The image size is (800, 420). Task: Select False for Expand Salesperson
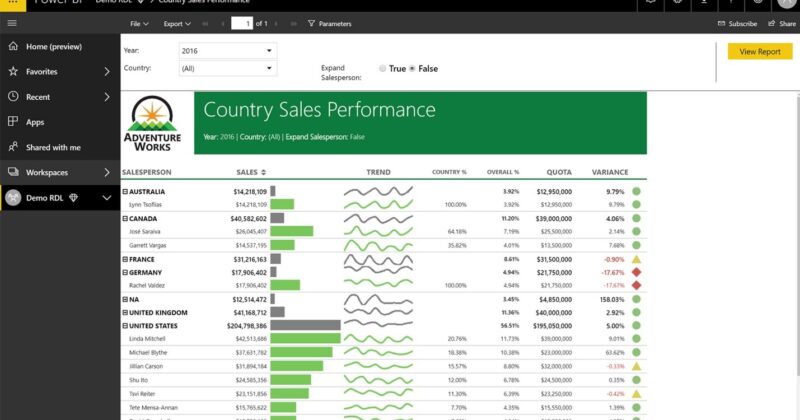(x=412, y=68)
